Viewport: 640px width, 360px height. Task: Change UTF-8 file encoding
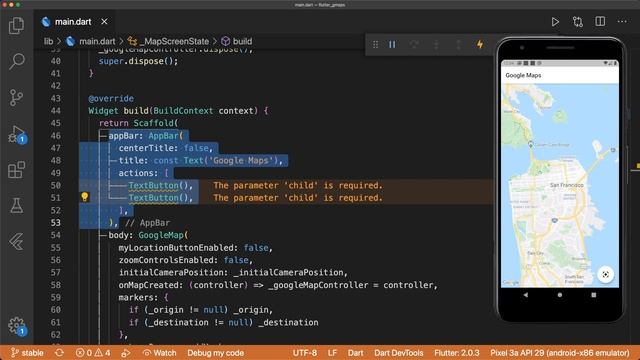(x=304, y=353)
